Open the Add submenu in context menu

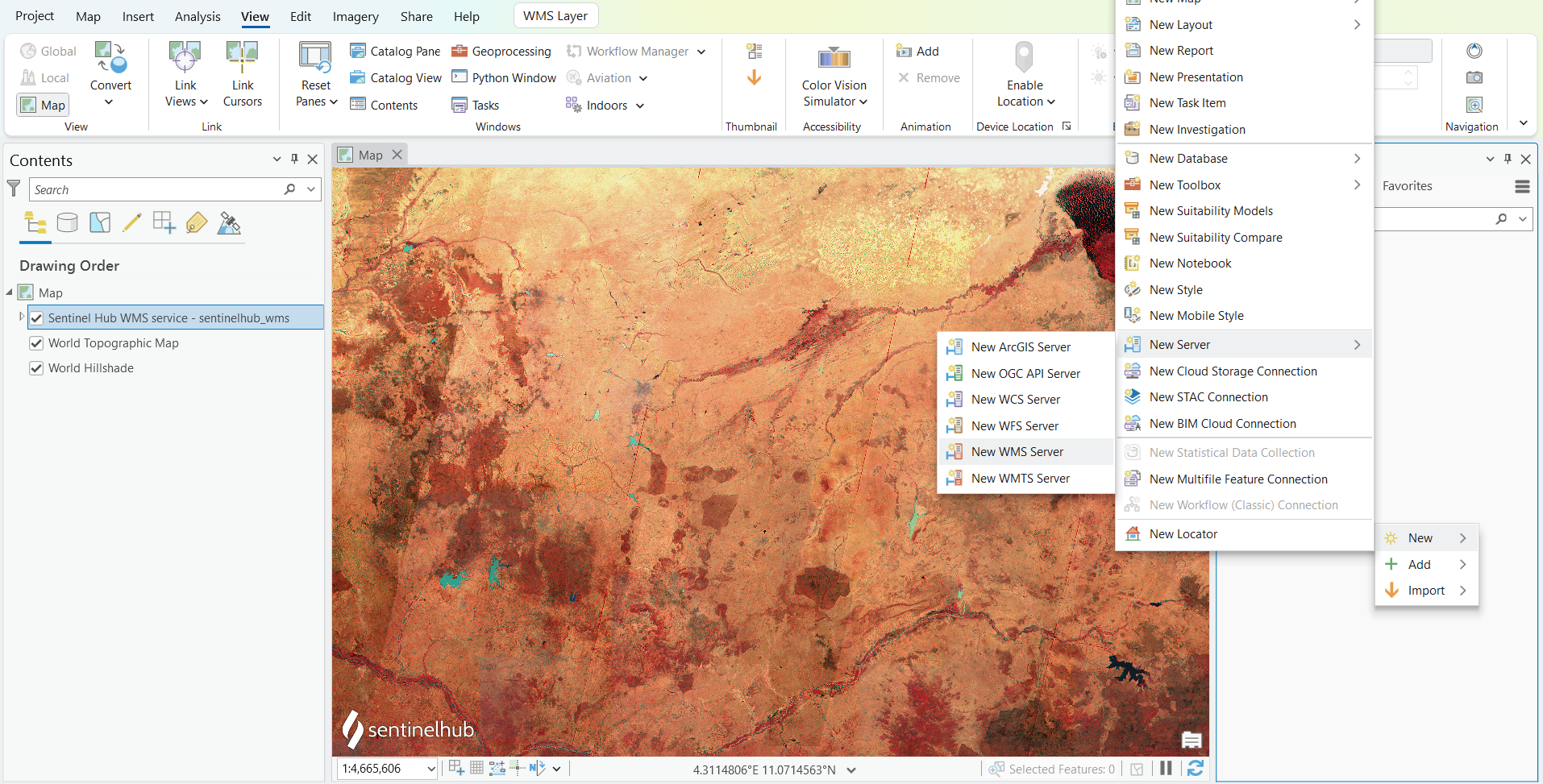click(1426, 564)
